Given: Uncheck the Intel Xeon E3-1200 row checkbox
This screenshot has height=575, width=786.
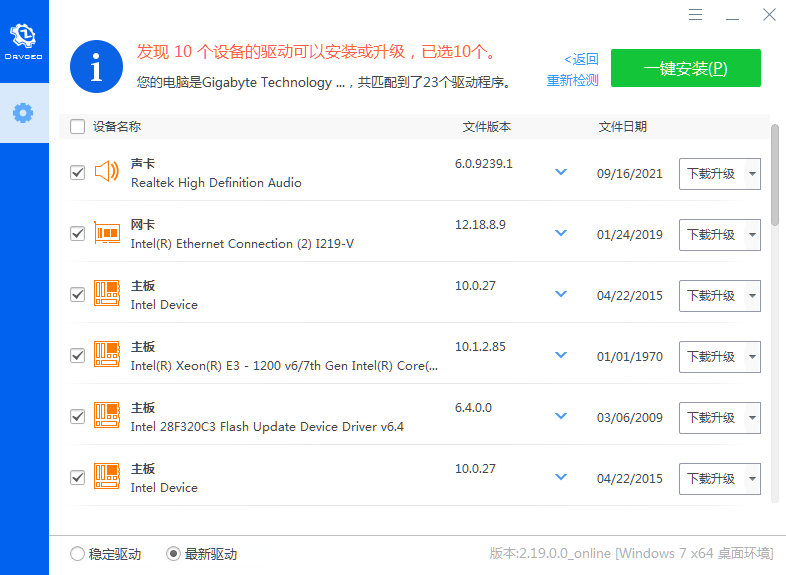Looking at the screenshot, I should click(78, 356).
